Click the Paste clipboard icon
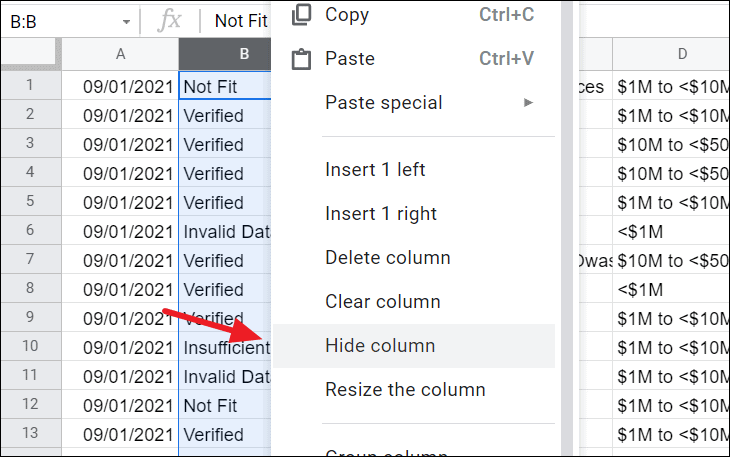730x457 pixels. (x=301, y=59)
